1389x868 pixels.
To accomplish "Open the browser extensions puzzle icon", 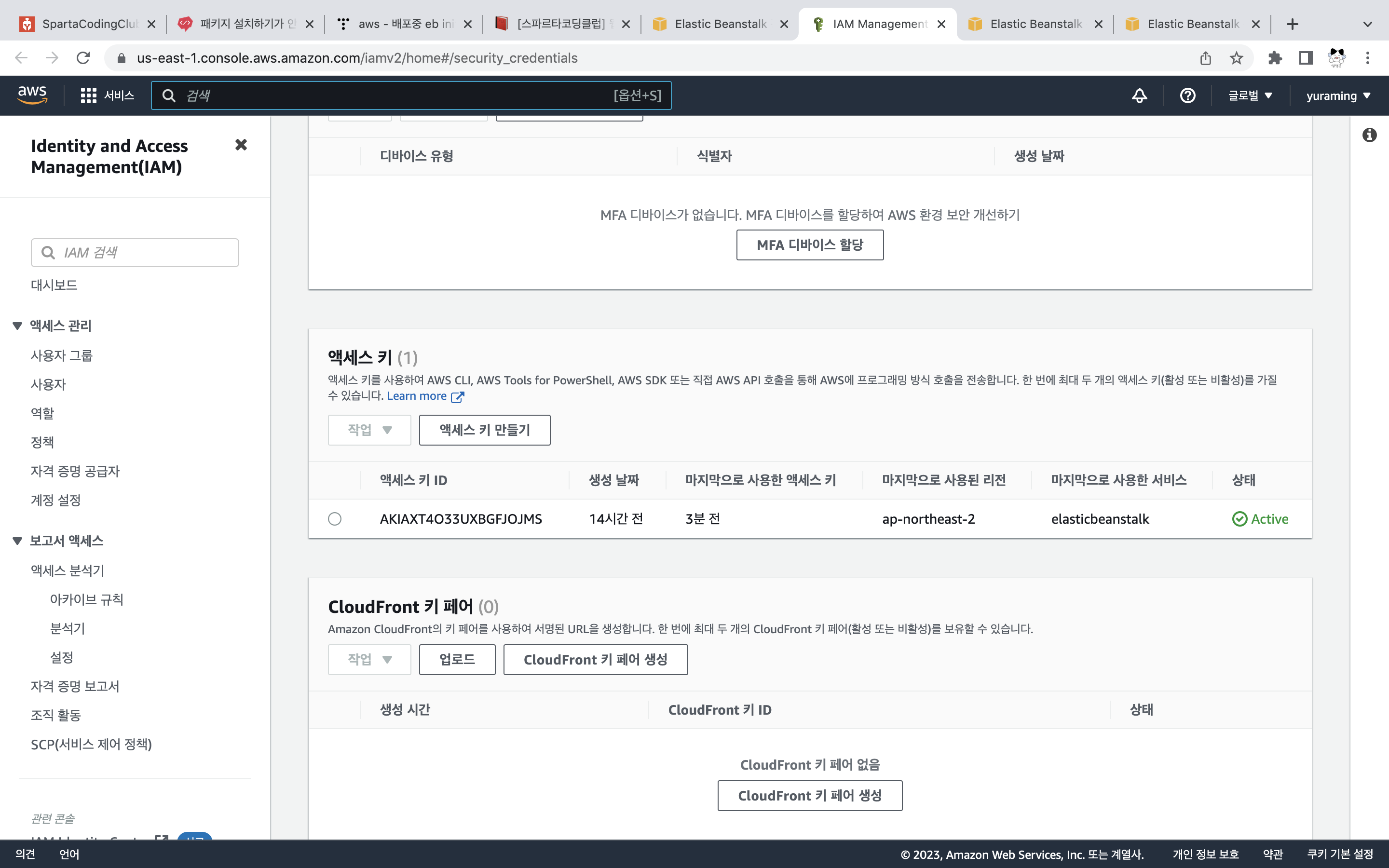I will point(1275,58).
